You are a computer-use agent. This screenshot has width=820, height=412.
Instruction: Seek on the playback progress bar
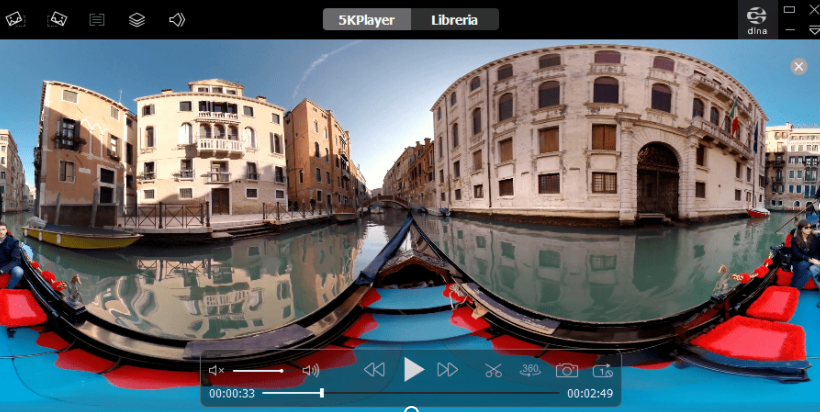[x=411, y=393]
